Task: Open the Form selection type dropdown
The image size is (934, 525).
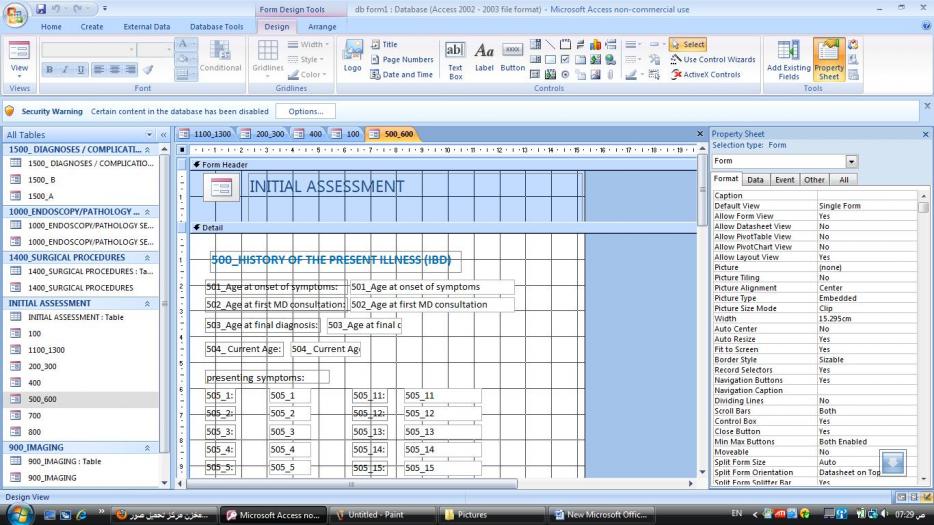Action: 851,161
